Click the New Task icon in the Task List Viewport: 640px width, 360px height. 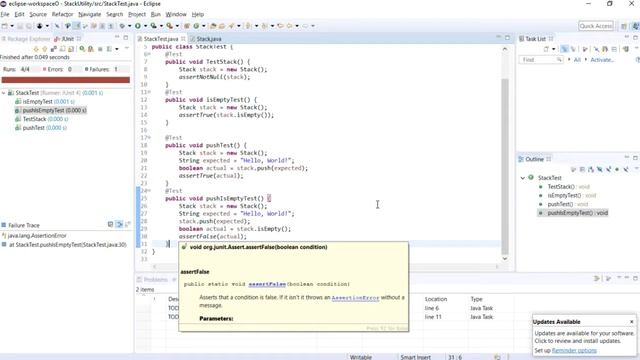546,49
